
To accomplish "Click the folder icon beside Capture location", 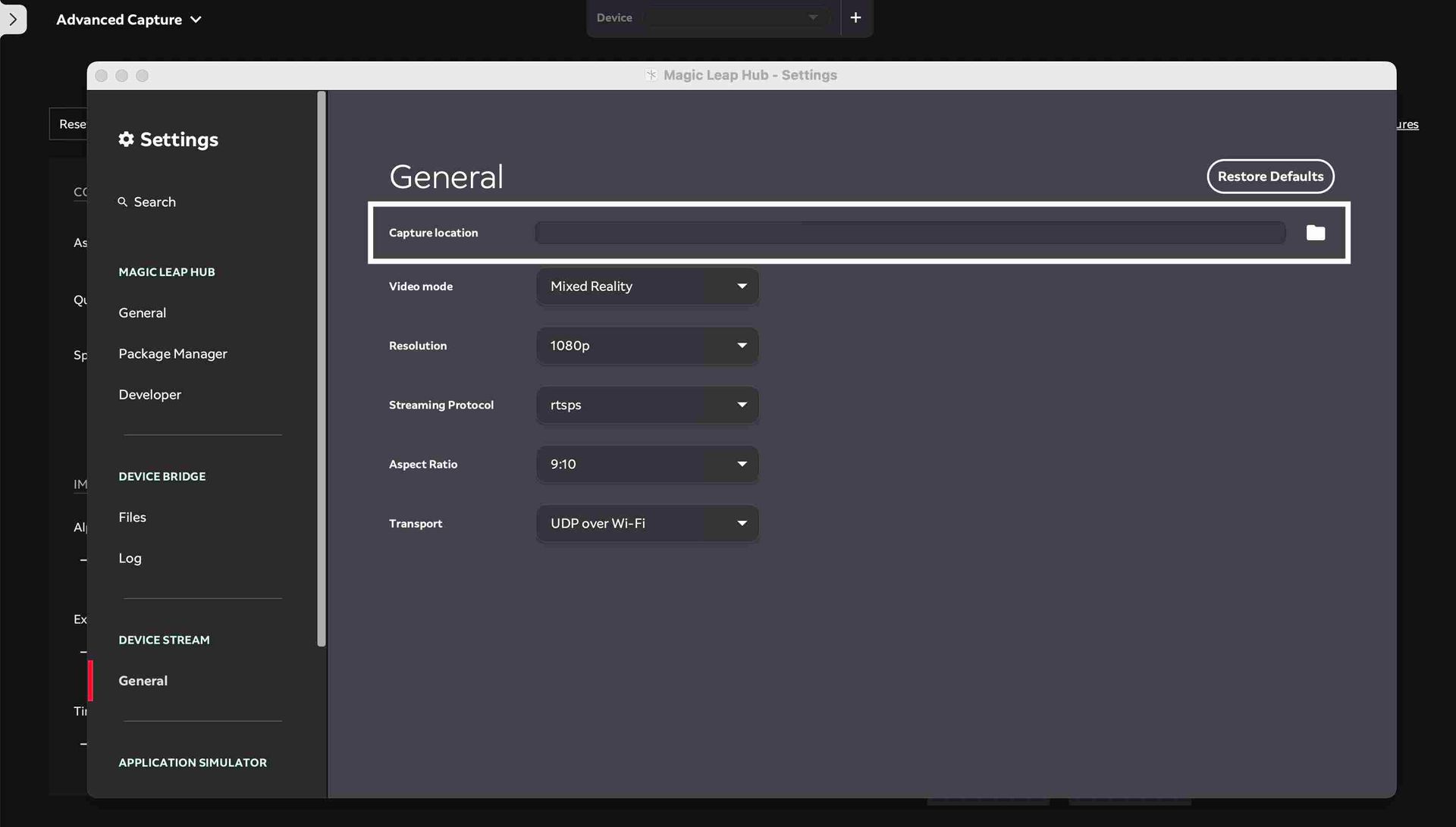I will (x=1315, y=233).
